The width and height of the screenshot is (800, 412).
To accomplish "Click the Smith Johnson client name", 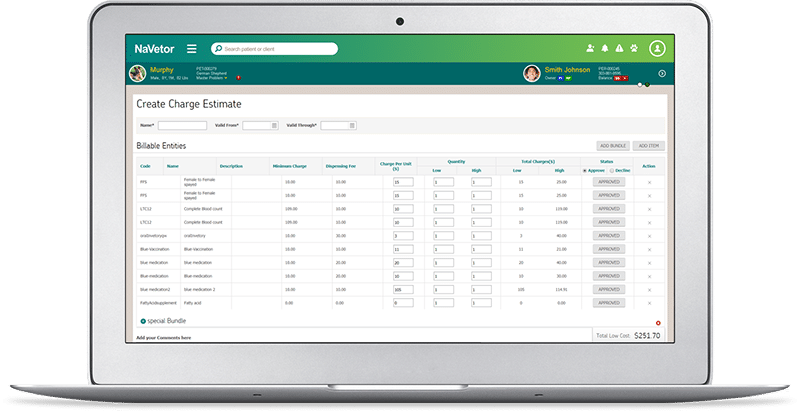I will point(567,70).
